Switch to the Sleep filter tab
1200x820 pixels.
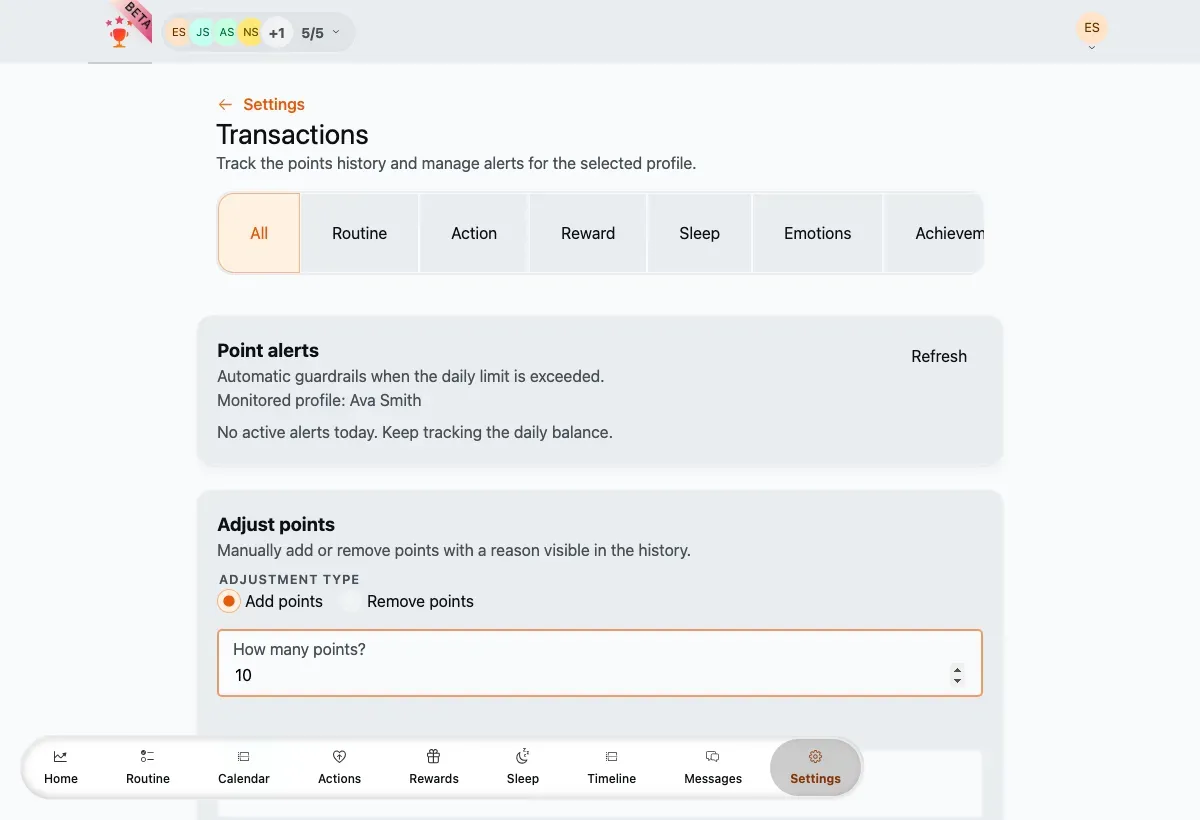point(700,233)
